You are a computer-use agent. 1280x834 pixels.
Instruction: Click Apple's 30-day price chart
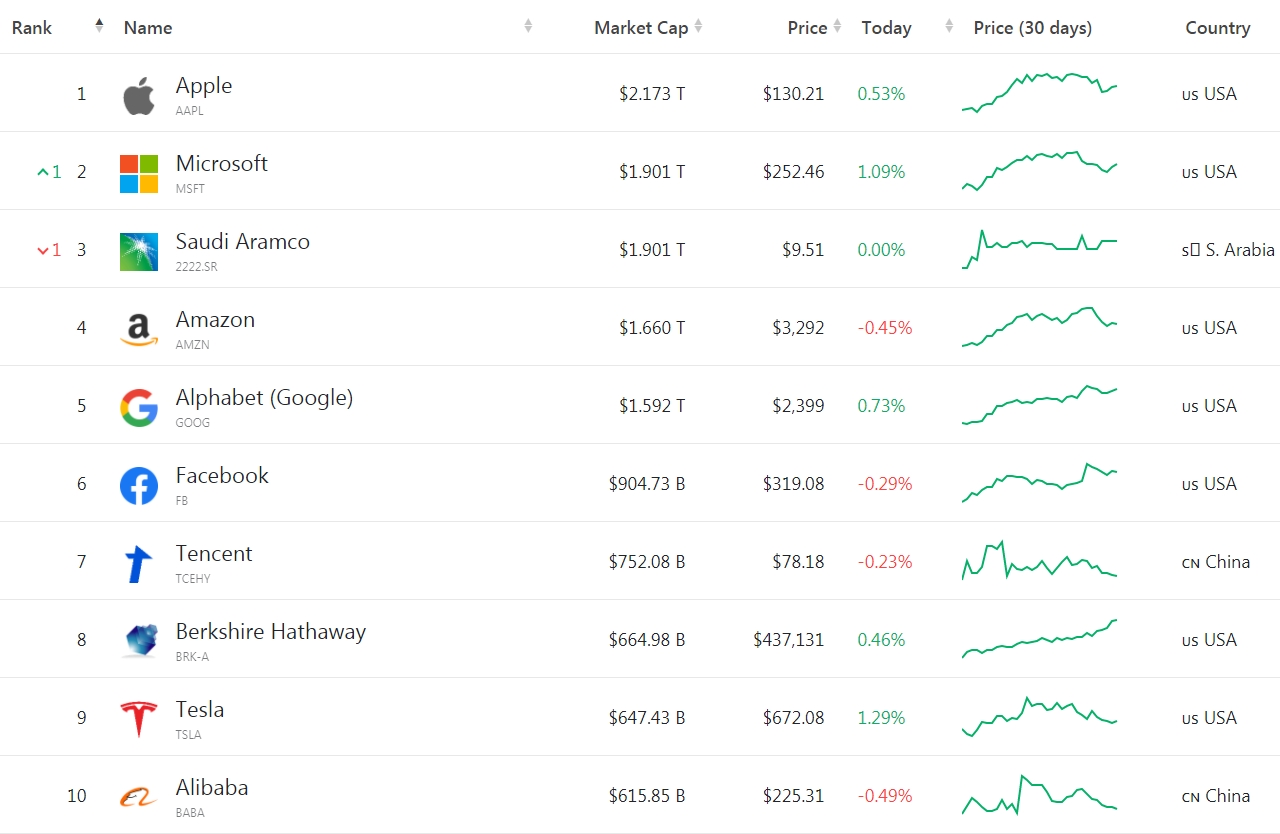[x=1039, y=92]
